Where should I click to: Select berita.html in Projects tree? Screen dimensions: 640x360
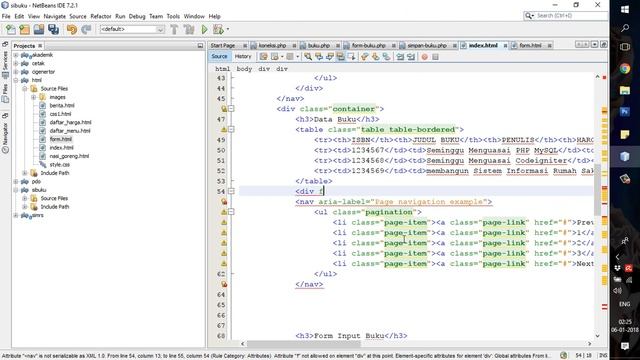(x=62, y=105)
